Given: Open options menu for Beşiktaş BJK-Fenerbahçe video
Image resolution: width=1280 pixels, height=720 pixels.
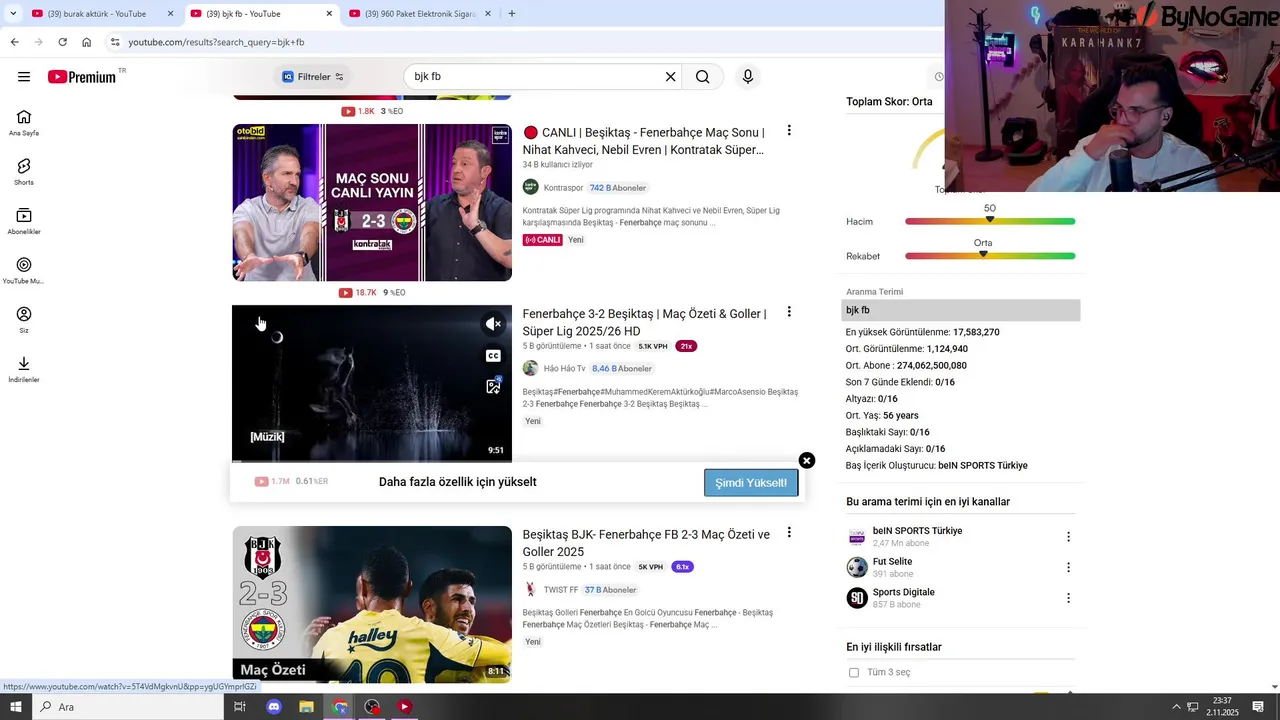Looking at the screenshot, I should (789, 533).
